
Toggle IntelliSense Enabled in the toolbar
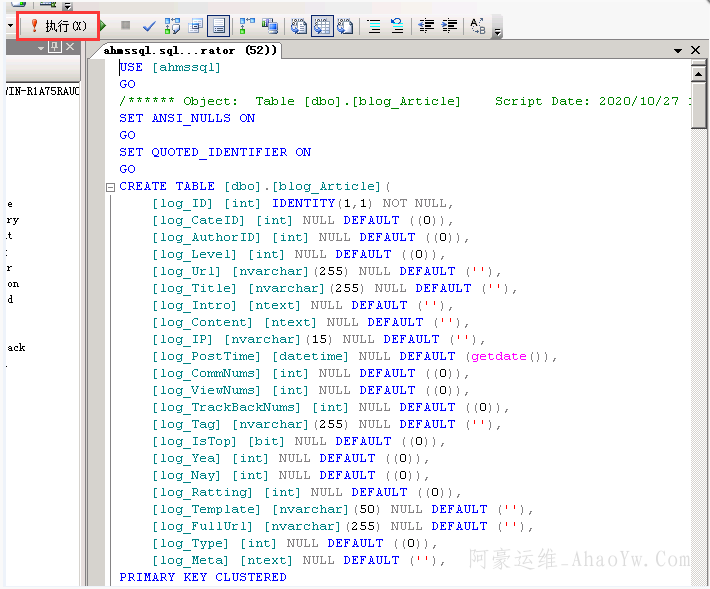[x=218, y=25]
